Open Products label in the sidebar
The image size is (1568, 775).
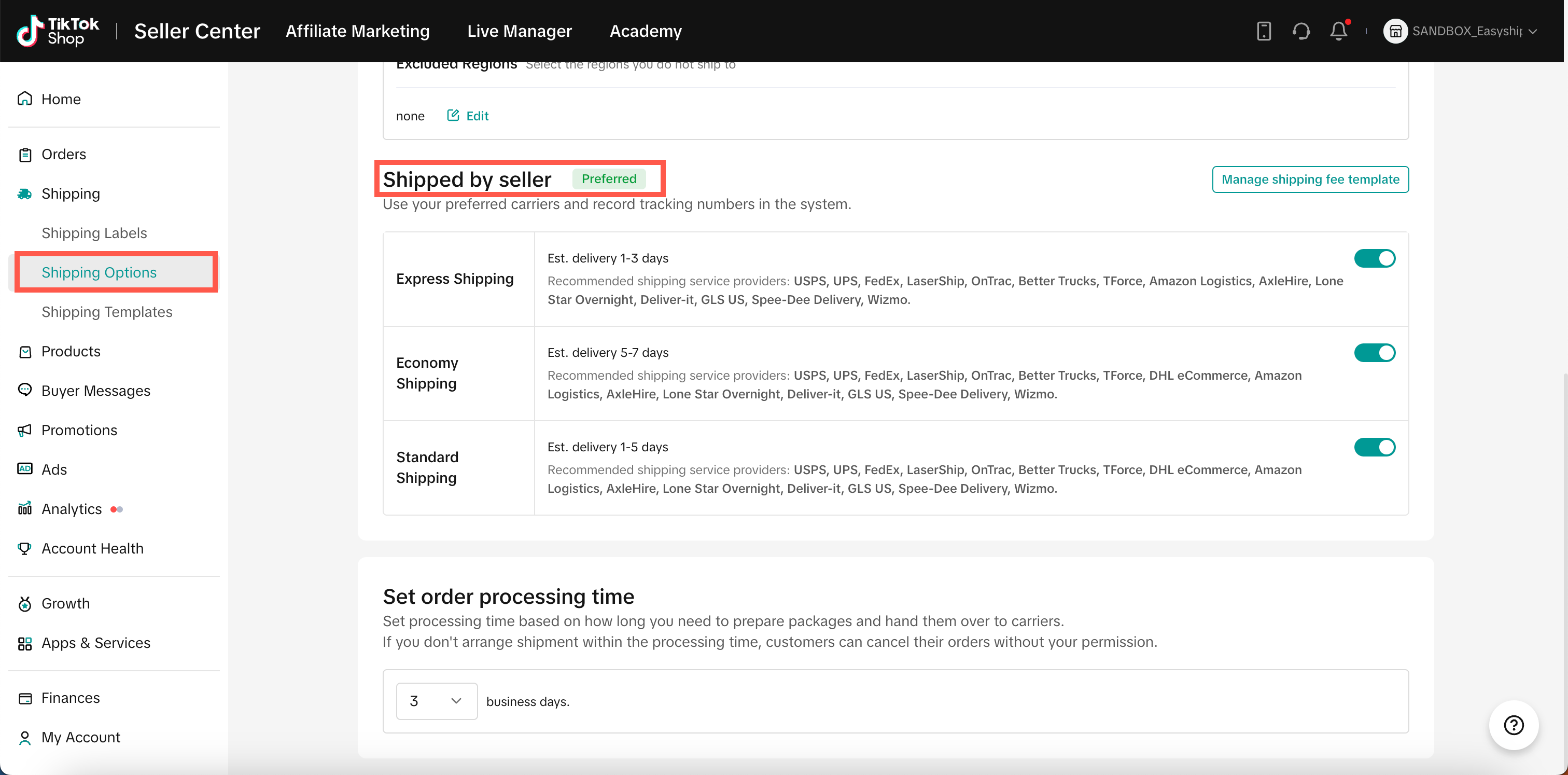(71, 352)
